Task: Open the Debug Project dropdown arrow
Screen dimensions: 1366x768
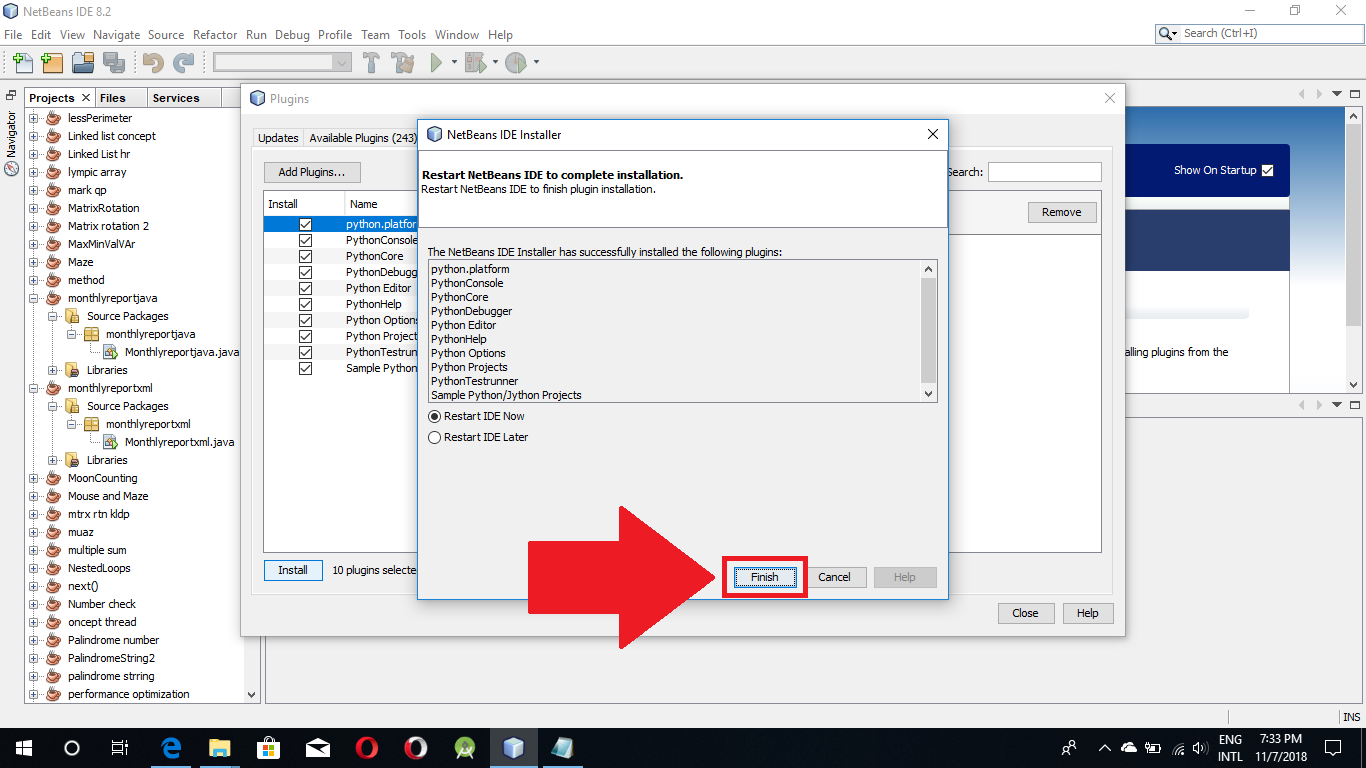Action: pyautogui.click(x=495, y=63)
